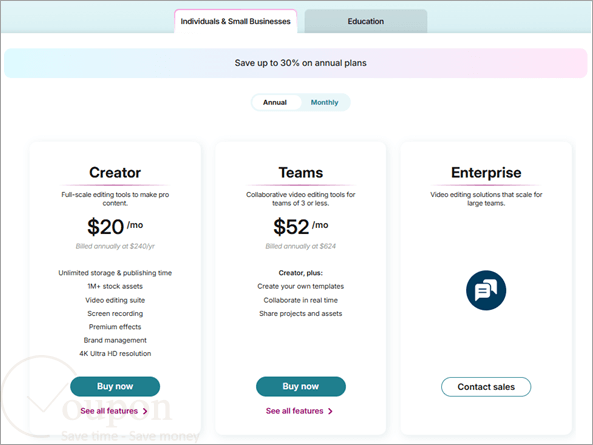Click the Contact sales button
The height and width of the screenshot is (445, 593).
tap(486, 387)
